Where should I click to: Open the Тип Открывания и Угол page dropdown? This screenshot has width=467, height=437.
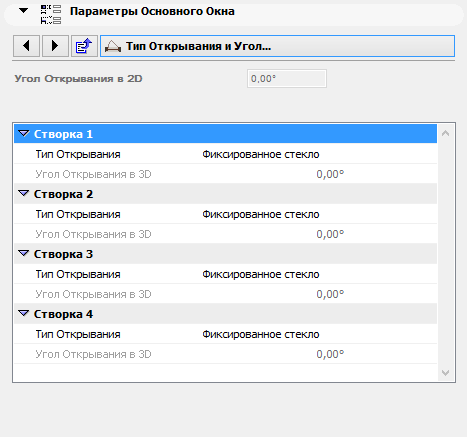click(277, 46)
